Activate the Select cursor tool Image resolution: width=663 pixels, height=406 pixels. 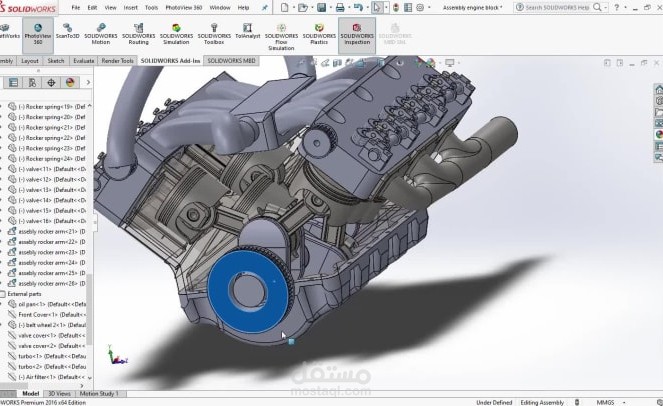[377, 8]
